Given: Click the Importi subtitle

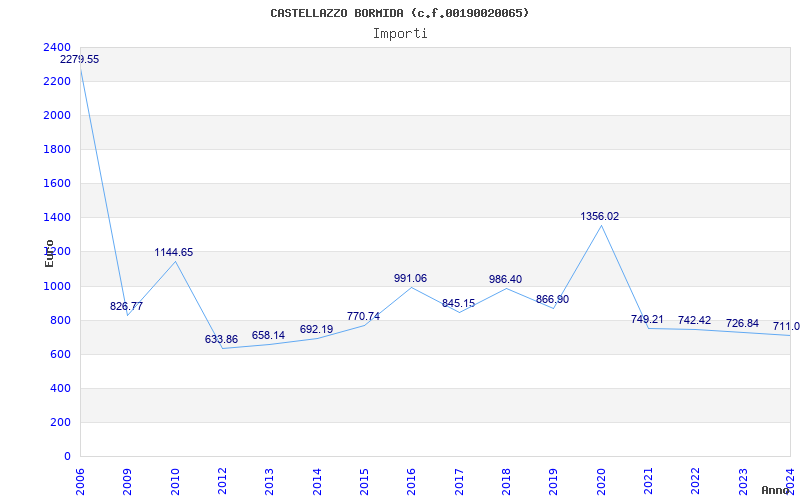Looking at the screenshot, I should pos(400,34).
